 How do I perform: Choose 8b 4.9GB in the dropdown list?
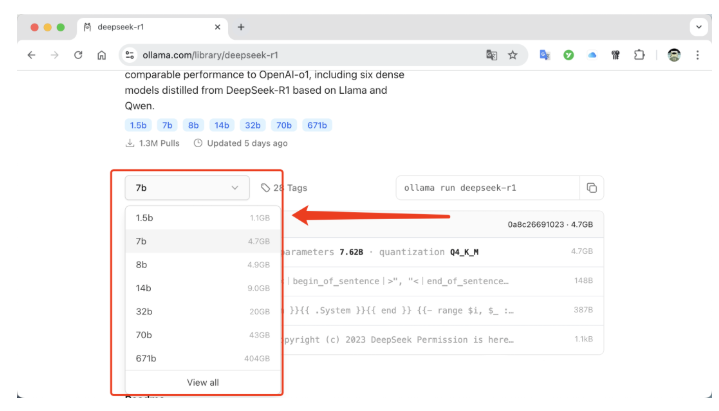(203, 265)
